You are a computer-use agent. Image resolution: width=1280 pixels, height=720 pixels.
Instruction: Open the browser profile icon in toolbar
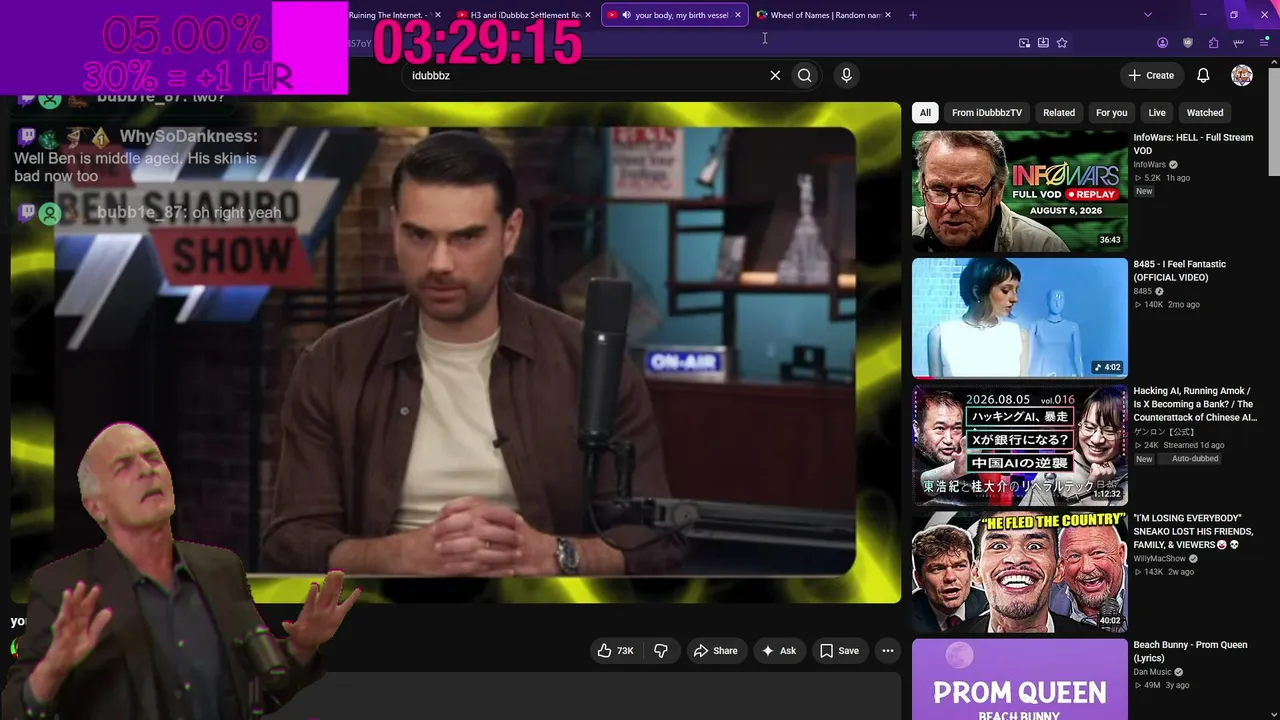pyautogui.click(x=1162, y=43)
